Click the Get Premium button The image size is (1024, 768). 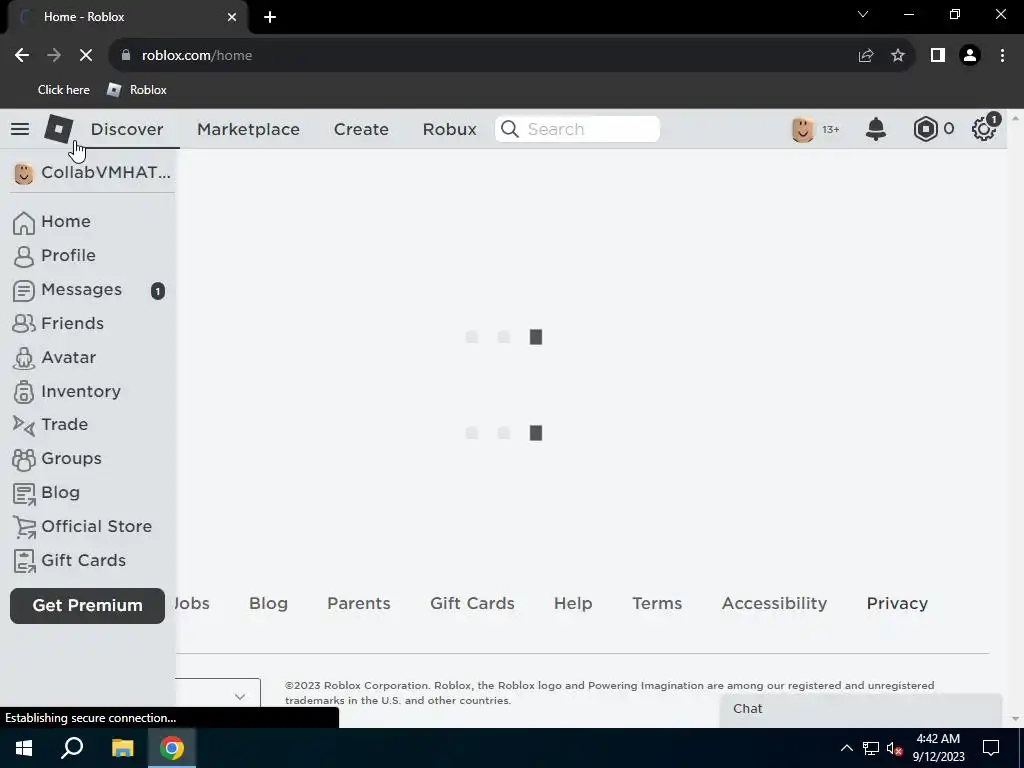click(x=88, y=605)
